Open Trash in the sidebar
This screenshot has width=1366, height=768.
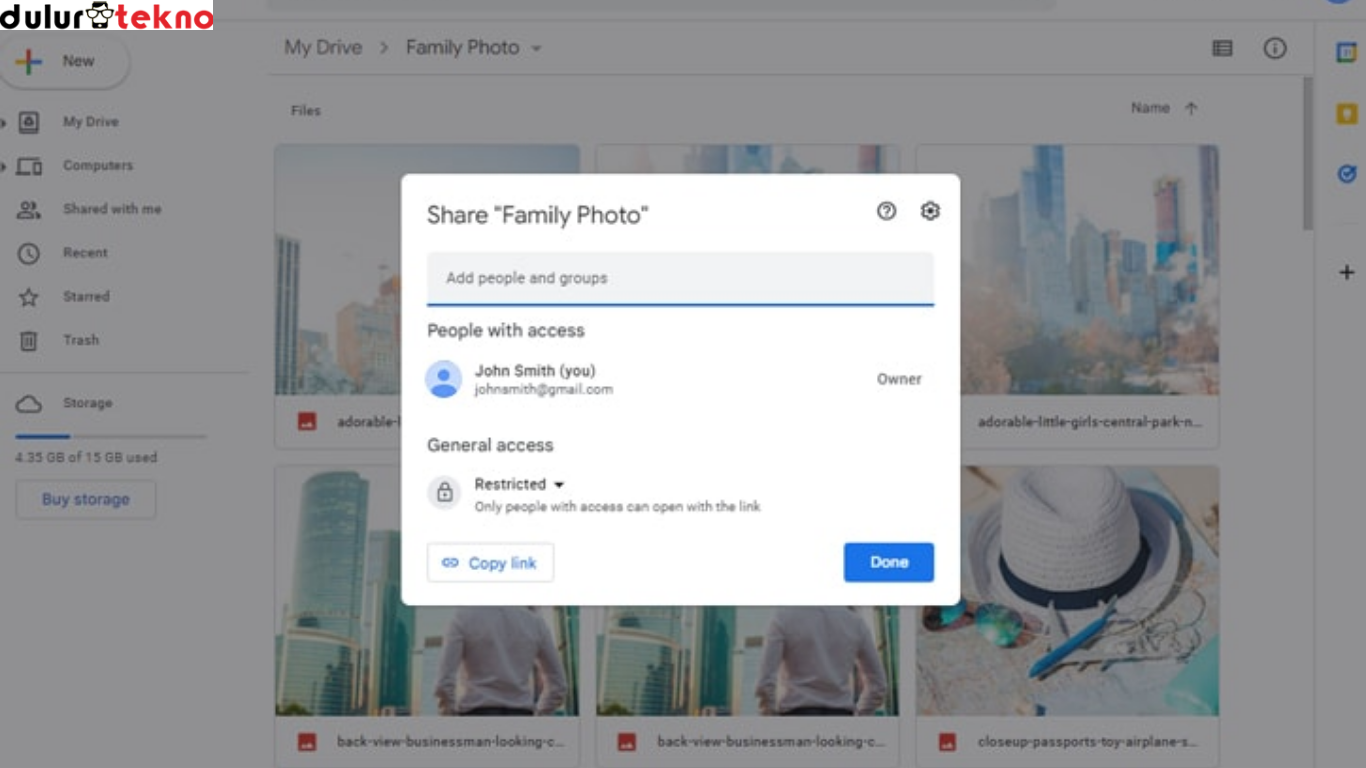[x=81, y=341]
